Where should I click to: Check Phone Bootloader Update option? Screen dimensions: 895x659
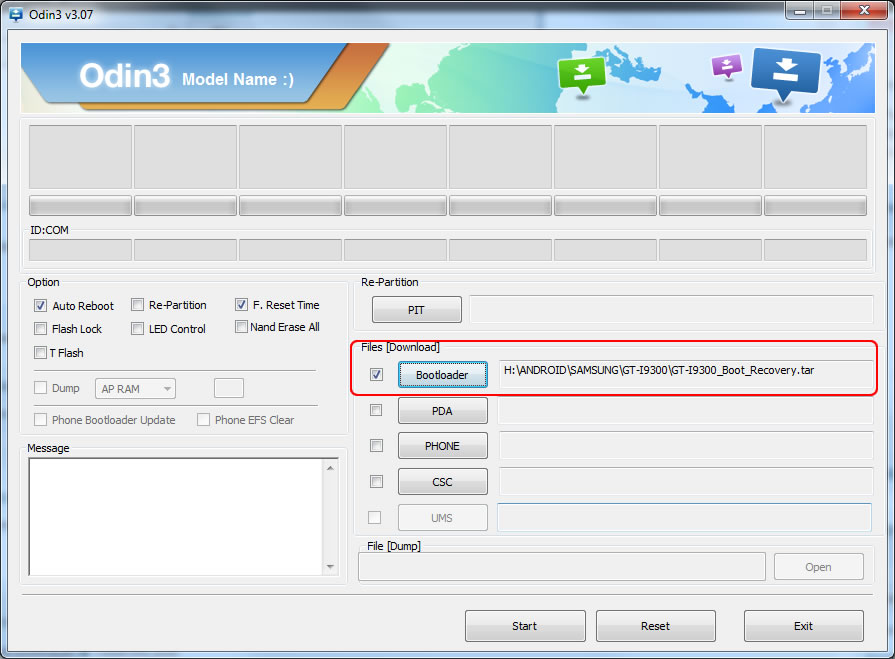coord(40,420)
